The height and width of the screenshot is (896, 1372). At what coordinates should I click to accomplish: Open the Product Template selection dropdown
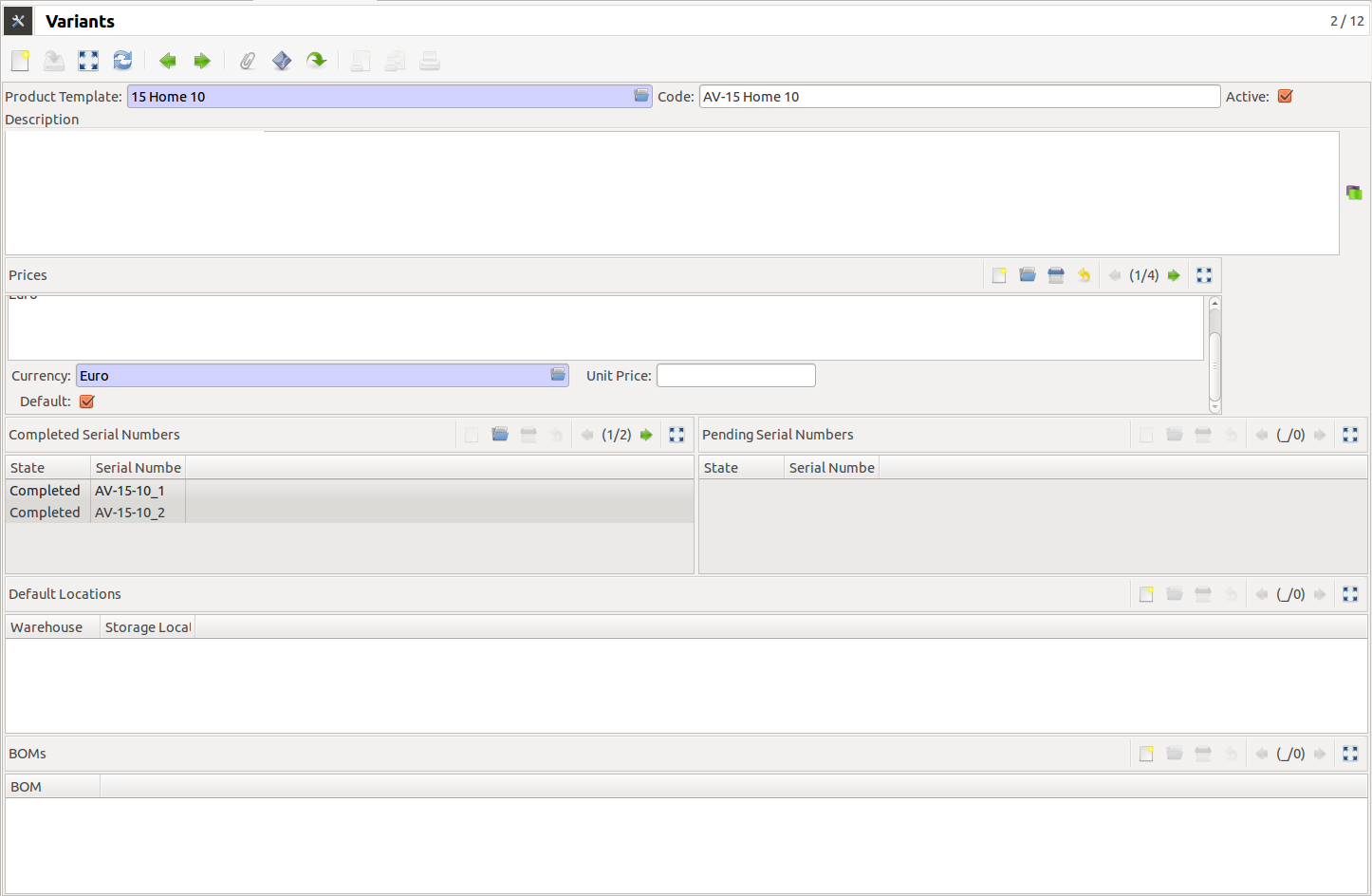click(x=641, y=96)
